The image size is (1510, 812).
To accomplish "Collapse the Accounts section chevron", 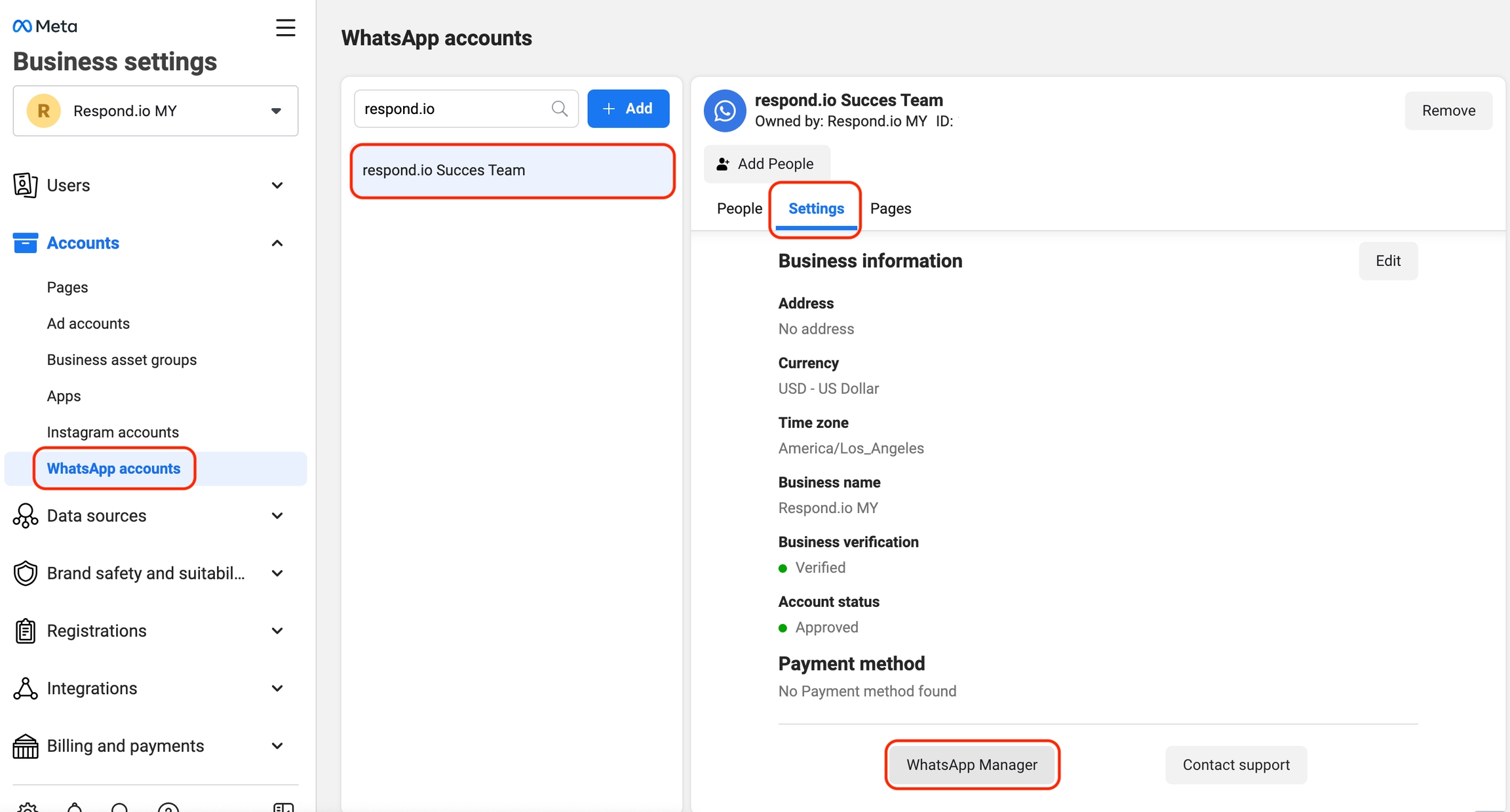I will click(277, 243).
